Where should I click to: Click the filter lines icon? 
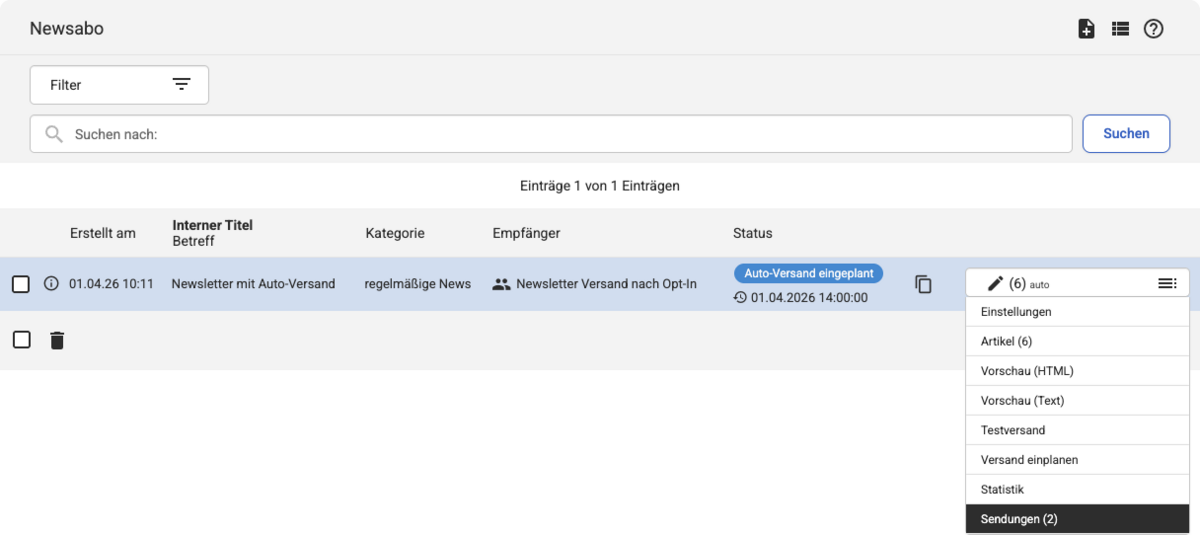[x=181, y=85]
